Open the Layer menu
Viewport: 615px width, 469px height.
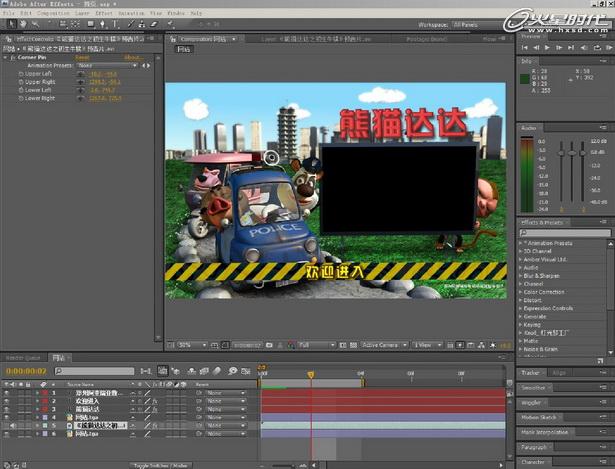(82, 13)
